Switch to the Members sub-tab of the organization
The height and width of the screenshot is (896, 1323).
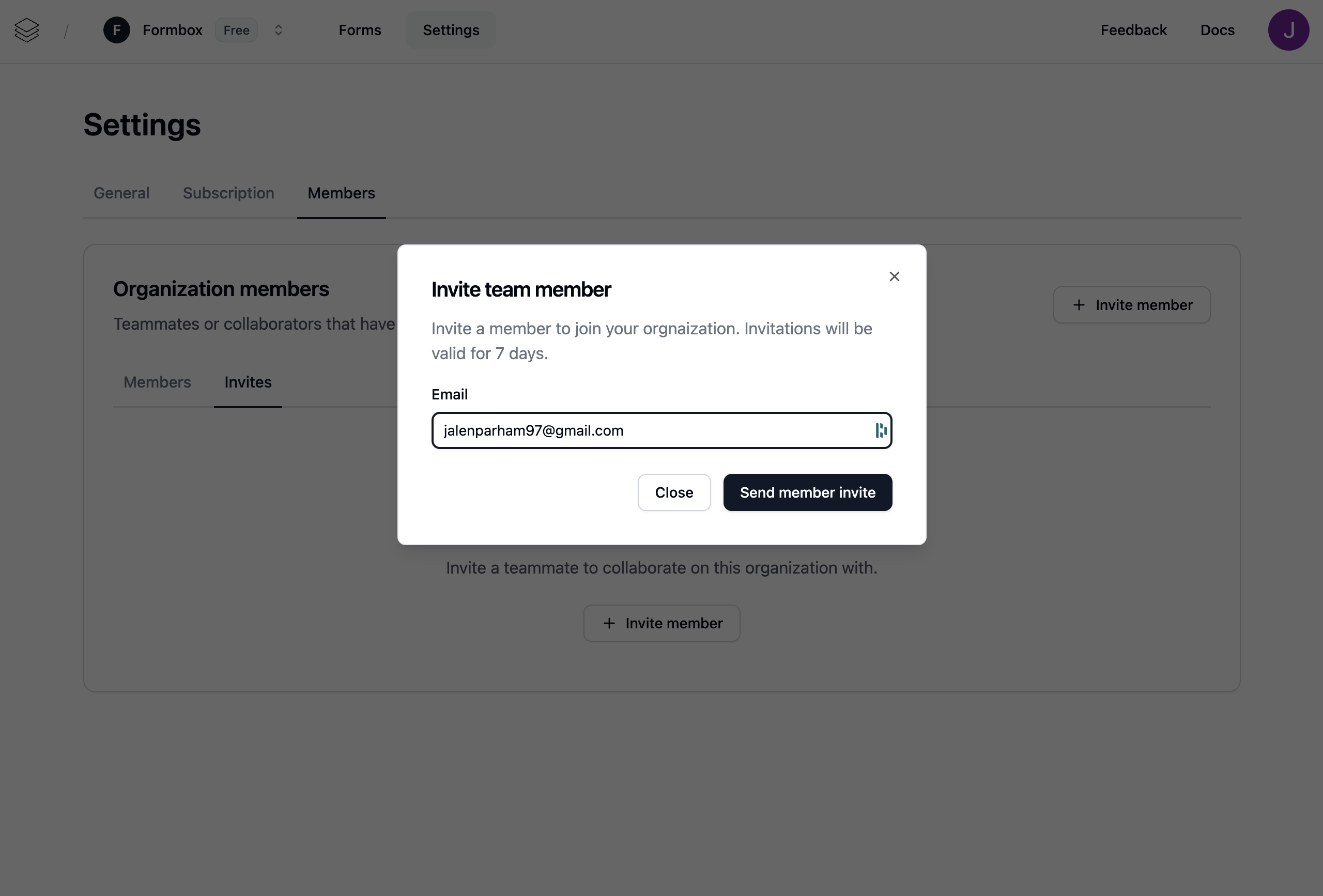(x=157, y=382)
